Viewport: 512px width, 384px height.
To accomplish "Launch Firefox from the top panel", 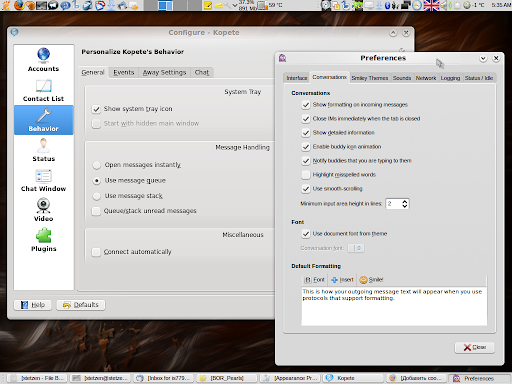I will pyautogui.click(x=19, y=5).
